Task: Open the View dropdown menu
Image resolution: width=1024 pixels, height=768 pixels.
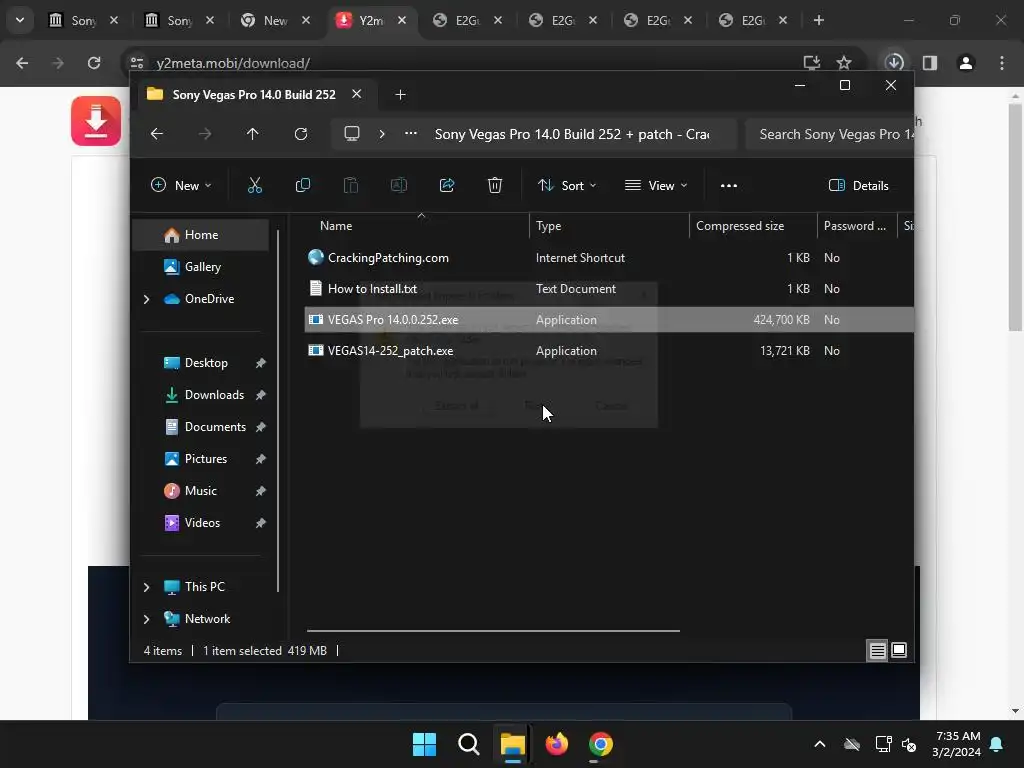Action: coord(656,185)
